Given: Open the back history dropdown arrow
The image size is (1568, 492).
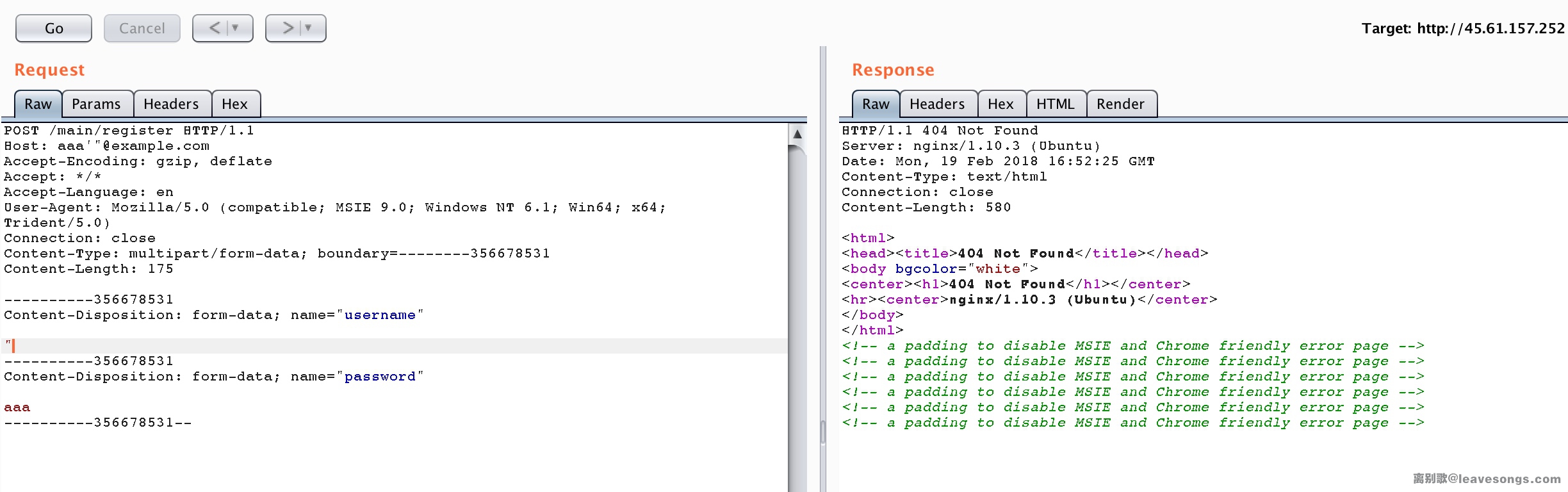Looking at the screenshot, I should (236, 28).
